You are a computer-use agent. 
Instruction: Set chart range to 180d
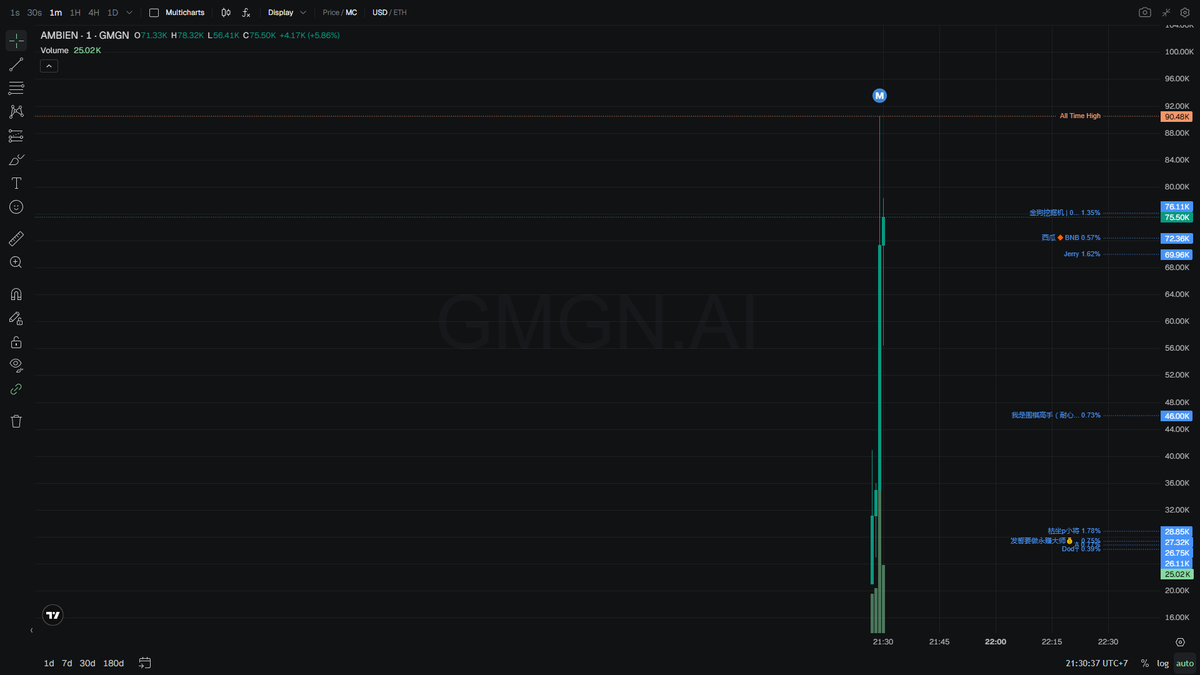[114, 663]
